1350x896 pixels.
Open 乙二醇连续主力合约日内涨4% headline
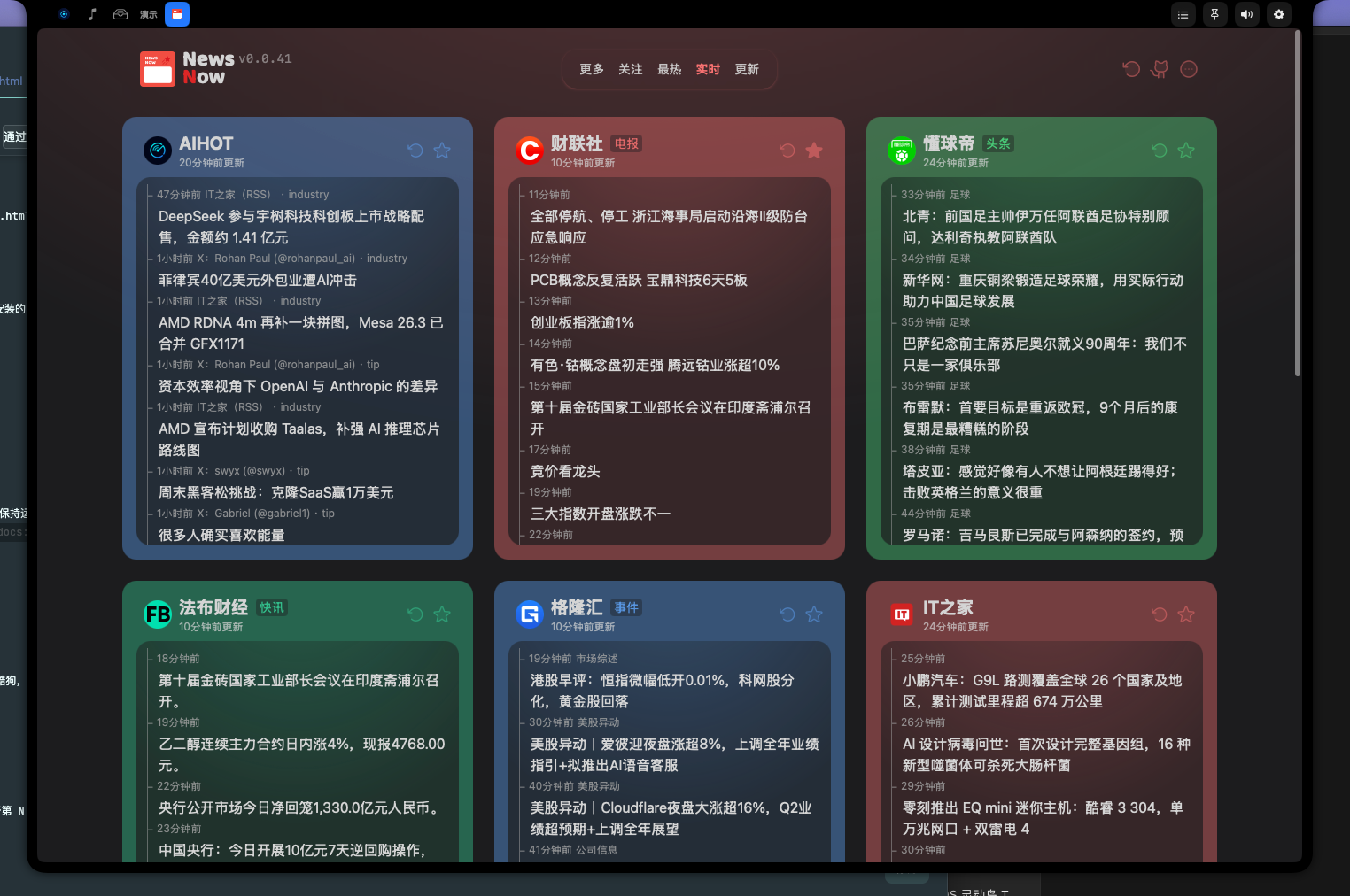[x=302, y=754]
